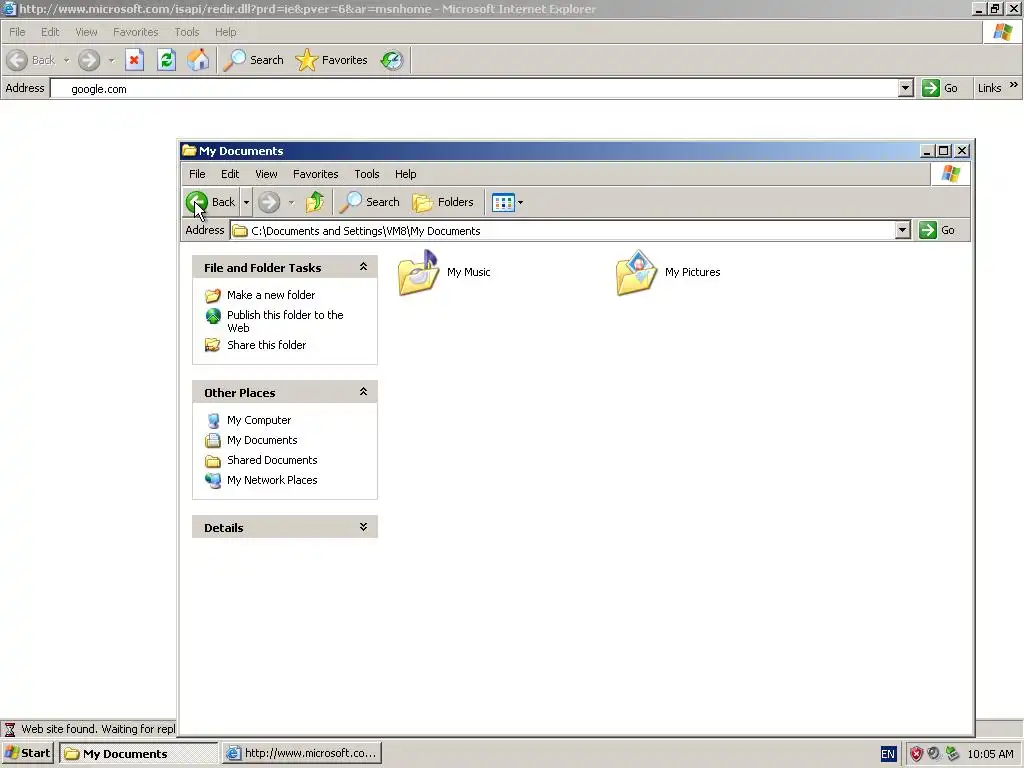Open My Computer from Other Places

pyautogui.click(x=259, y=420)
